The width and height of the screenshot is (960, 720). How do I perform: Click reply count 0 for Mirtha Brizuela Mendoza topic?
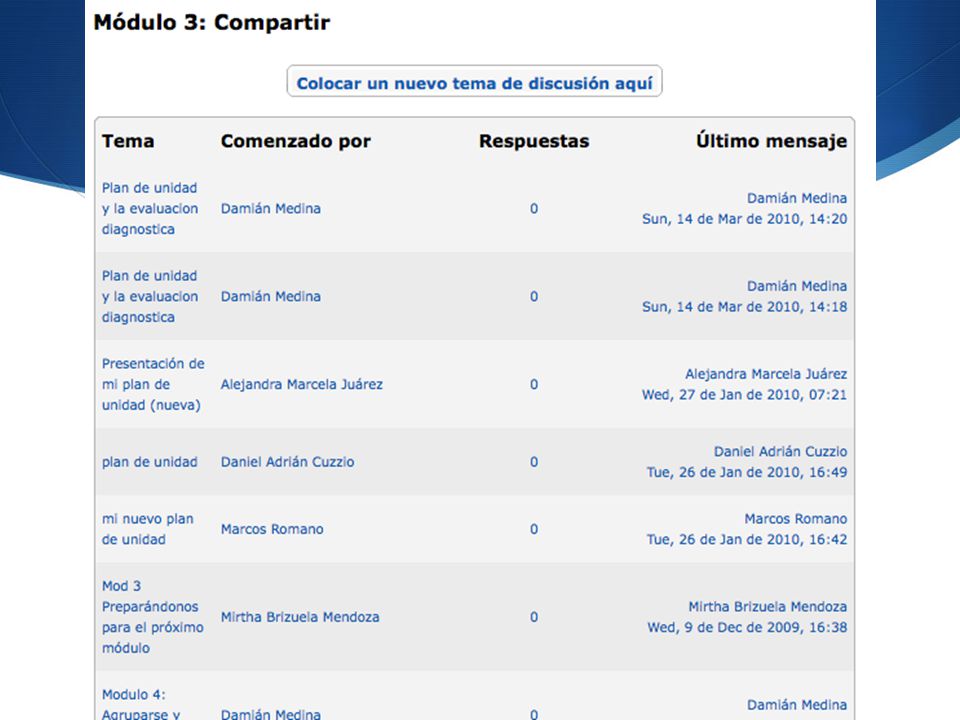pyautogui.click(x=534, y=617)
